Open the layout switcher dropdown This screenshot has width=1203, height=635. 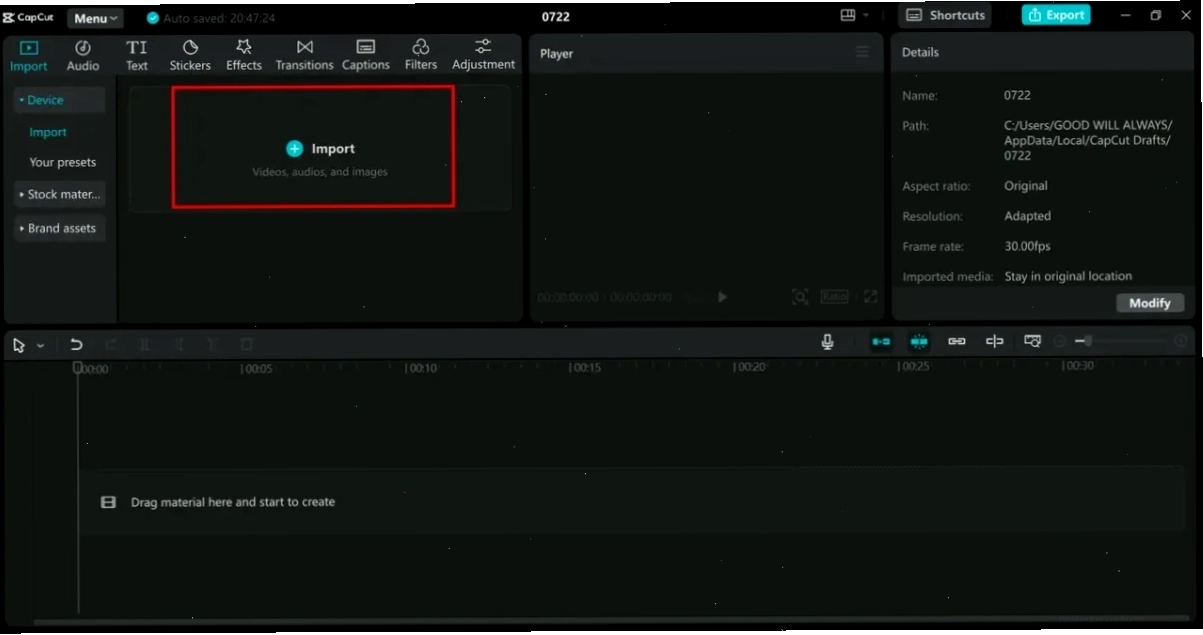click(855, 16)
